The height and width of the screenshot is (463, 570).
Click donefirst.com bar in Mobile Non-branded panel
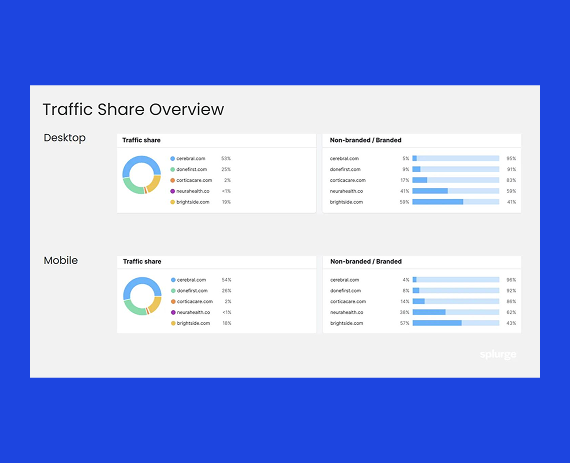(x=456, y=291)
